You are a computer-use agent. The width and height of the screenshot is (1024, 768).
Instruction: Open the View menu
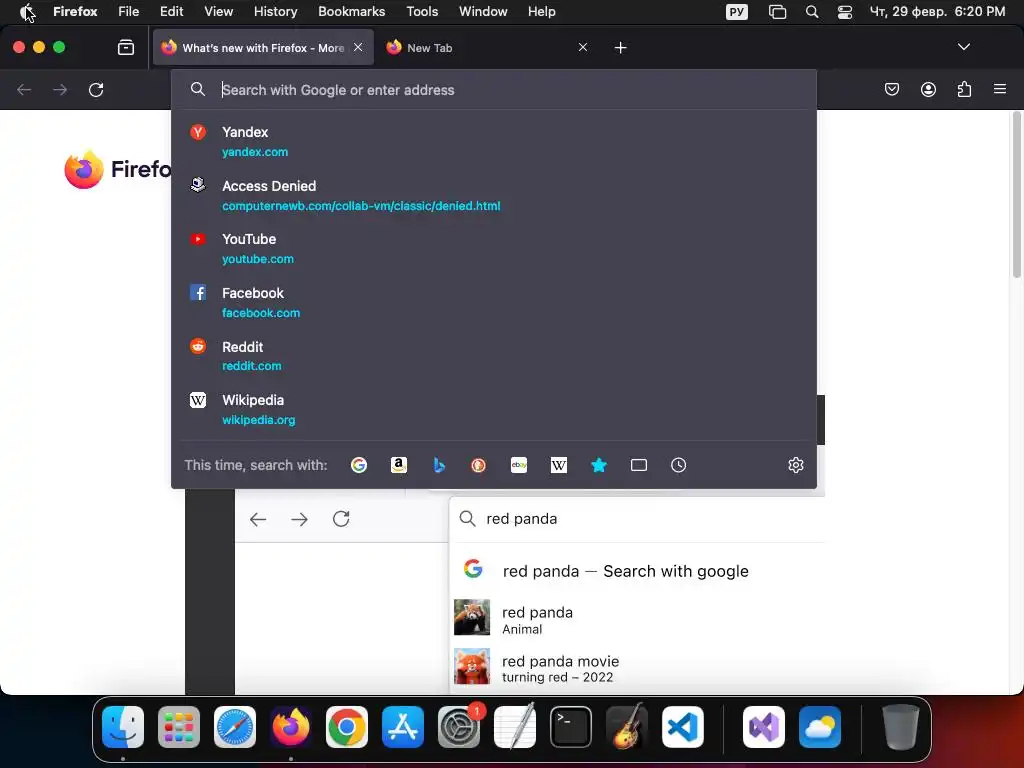pos(218,12)
